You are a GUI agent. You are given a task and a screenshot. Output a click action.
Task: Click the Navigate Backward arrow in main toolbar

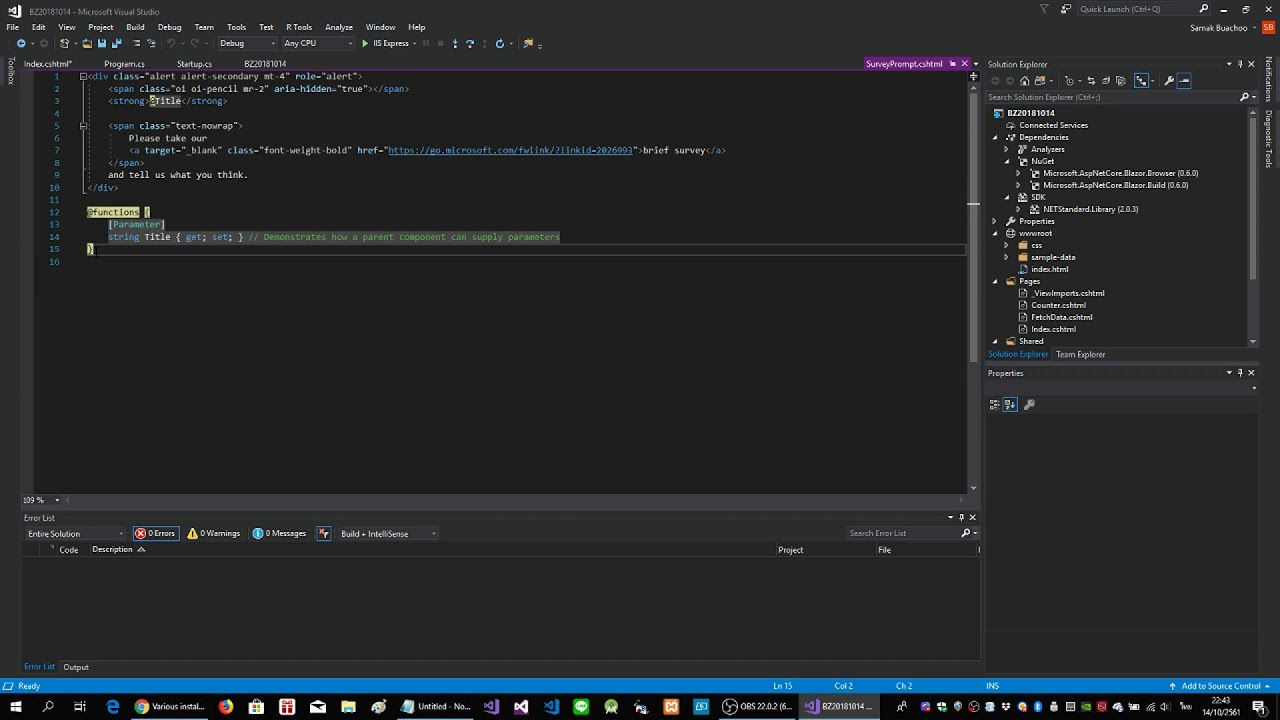[x=21, y=43]
